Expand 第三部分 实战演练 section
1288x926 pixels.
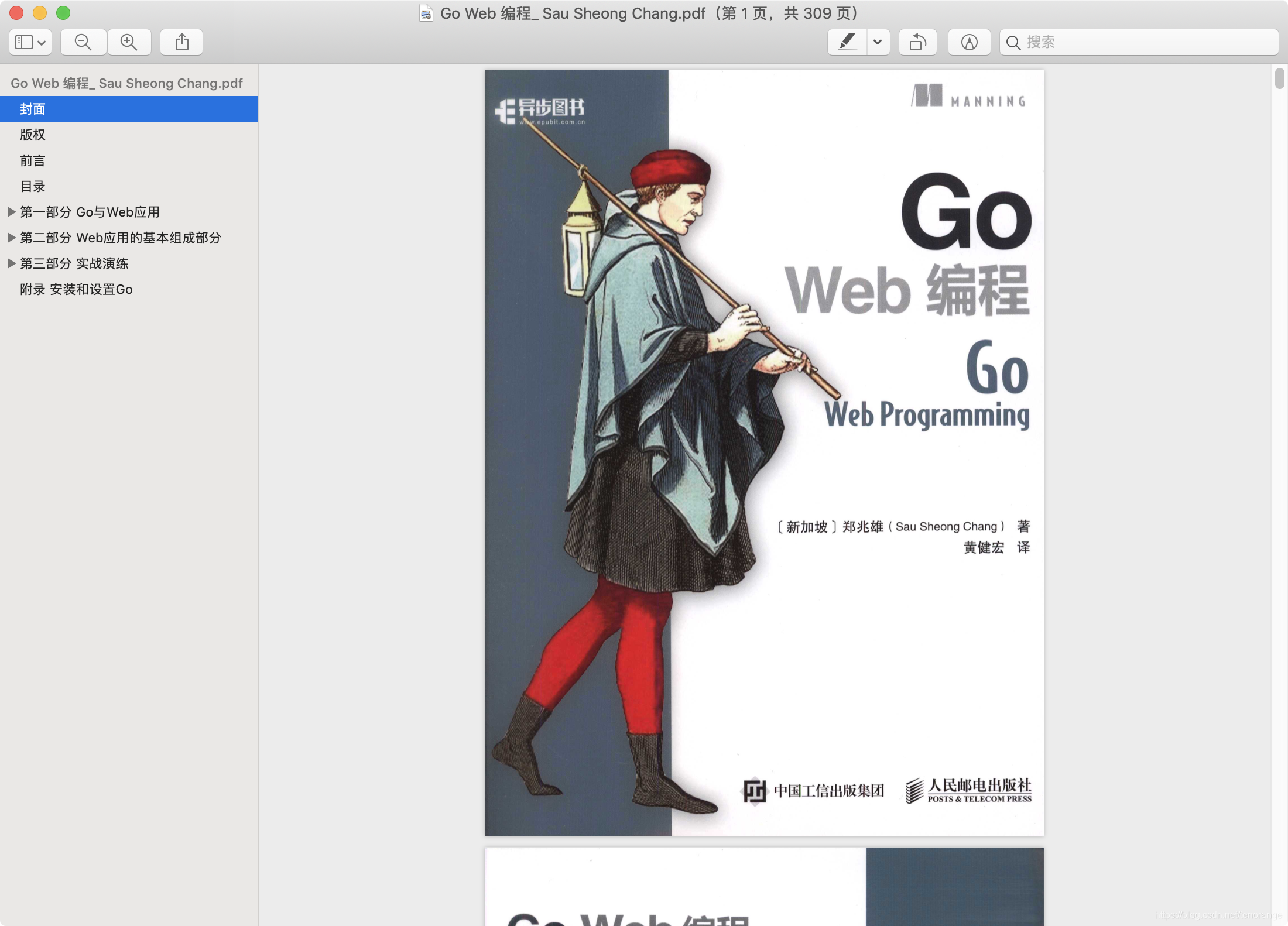tap(12, 263)
